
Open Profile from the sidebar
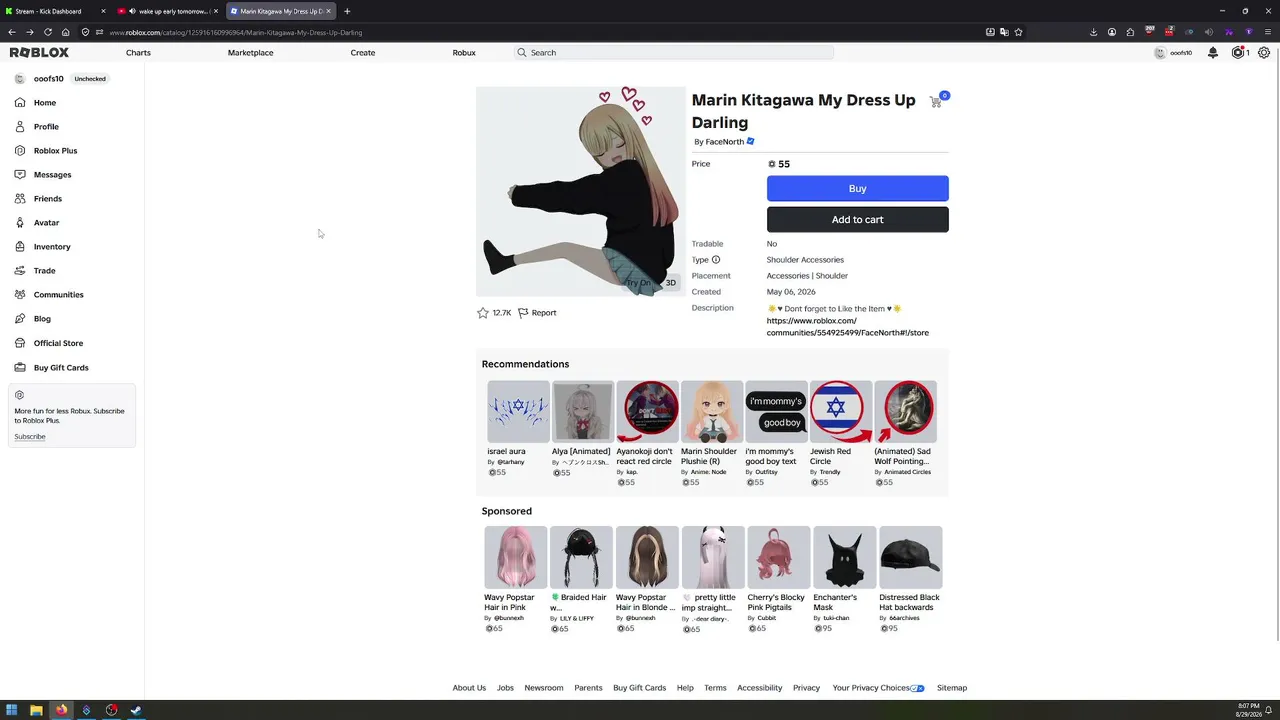pos(46,127)
